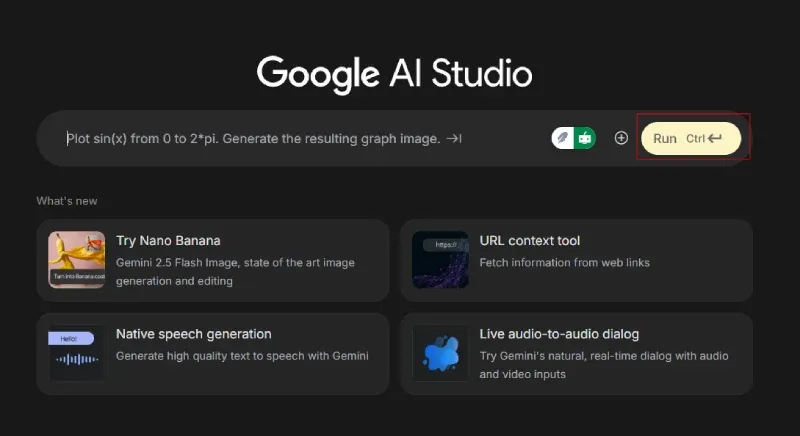Click the blue blob Live audio icon

point(440,353)
